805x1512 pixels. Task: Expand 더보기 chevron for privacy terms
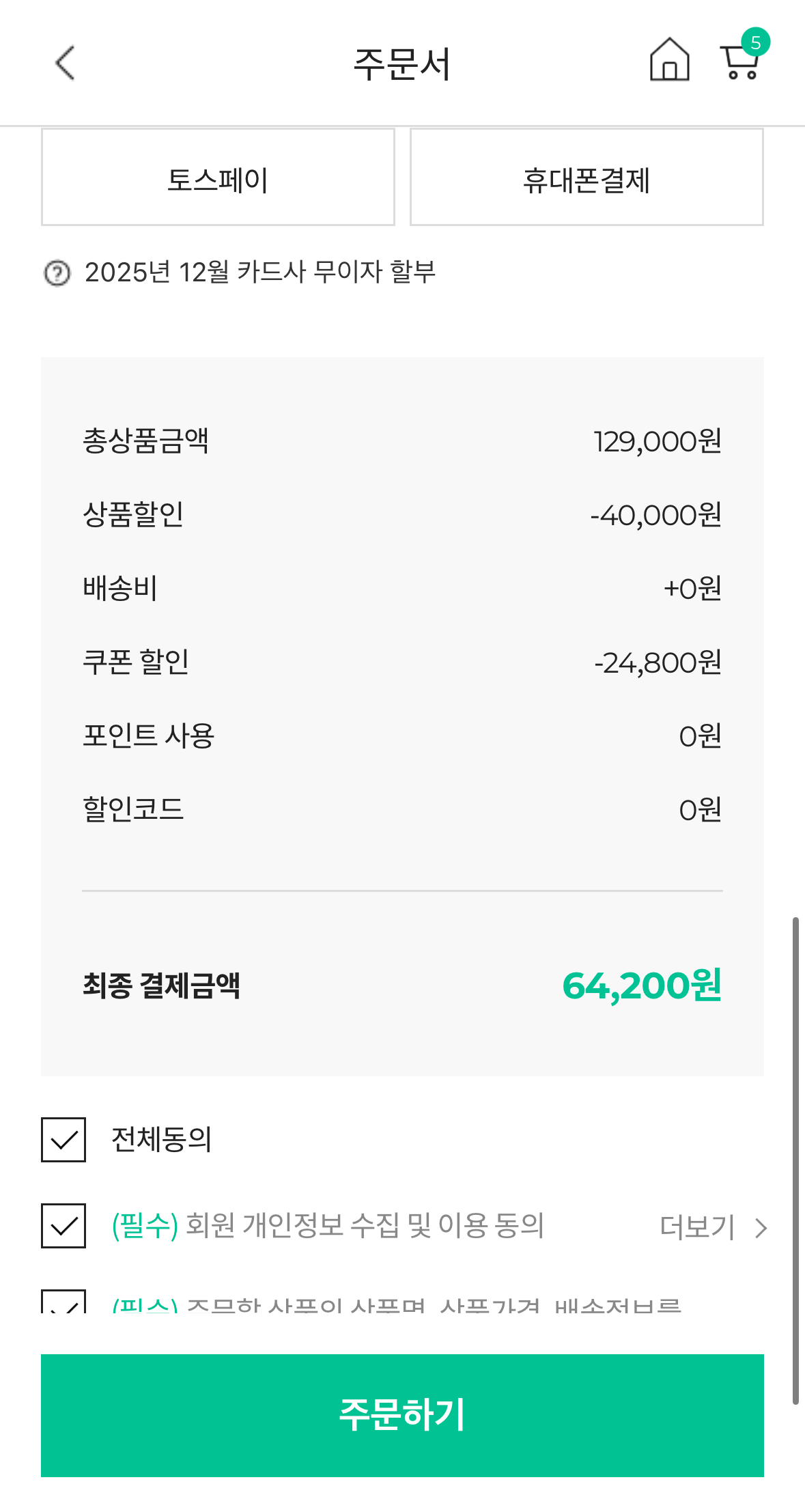click(761, 1228)
